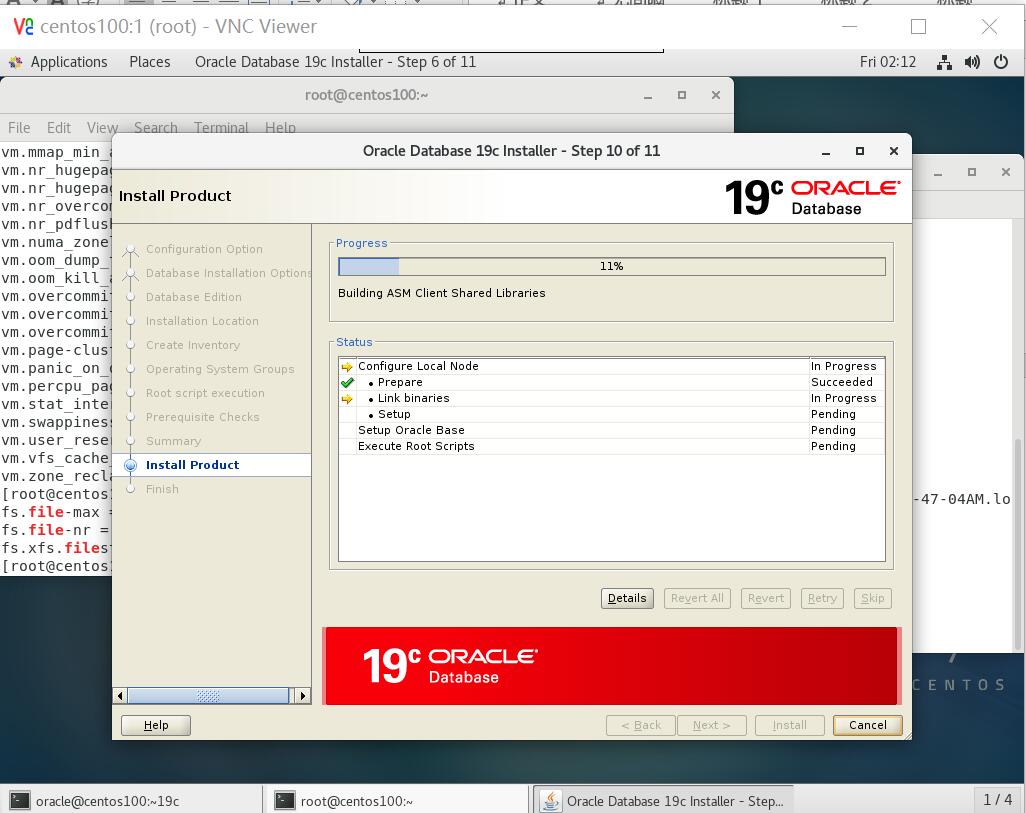This screenshot has width=1026, height=813.
Task: Click the Retry button
Action: (822, 598)
